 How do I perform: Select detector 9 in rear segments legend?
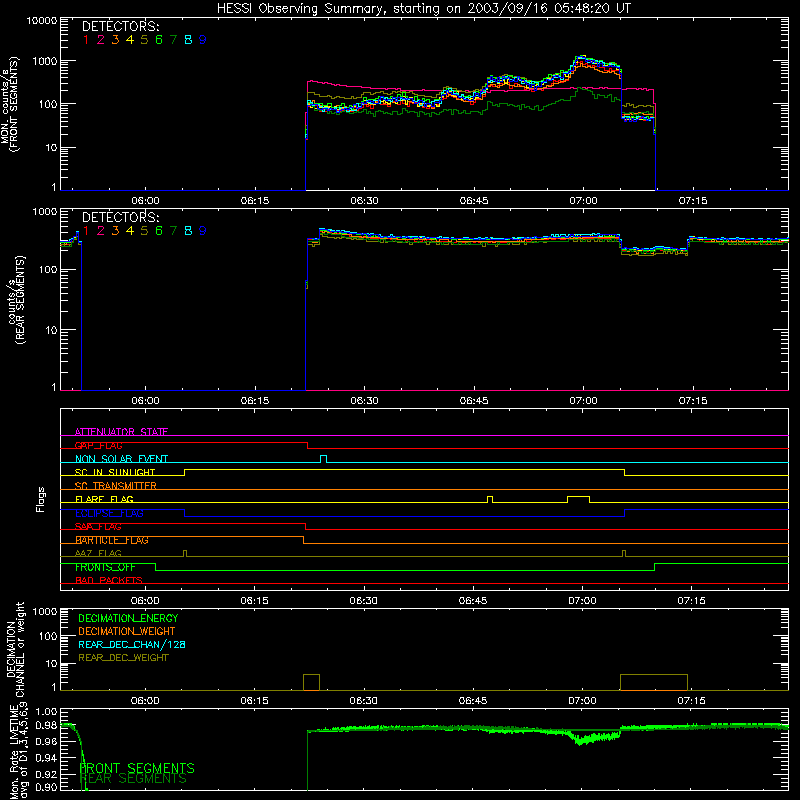[x=203, y=231]
